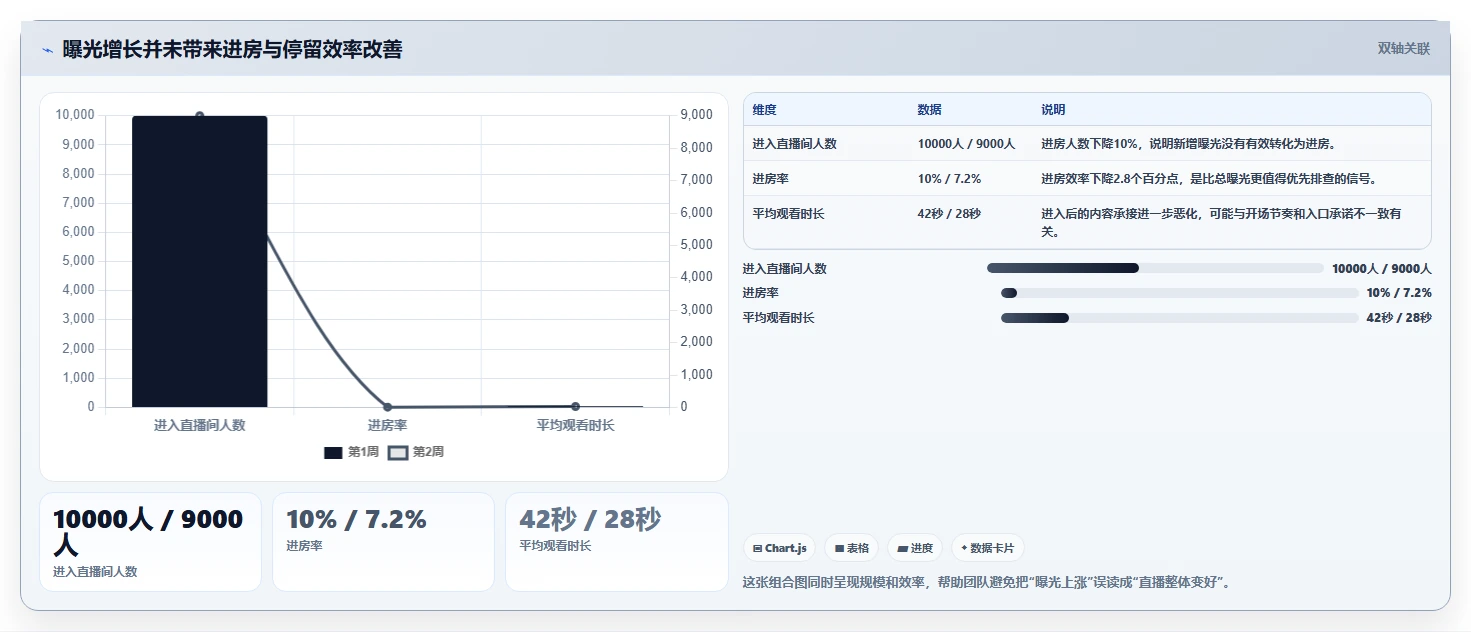
Task: Click the Chart.js tag icon
Action: coord(758,548)
